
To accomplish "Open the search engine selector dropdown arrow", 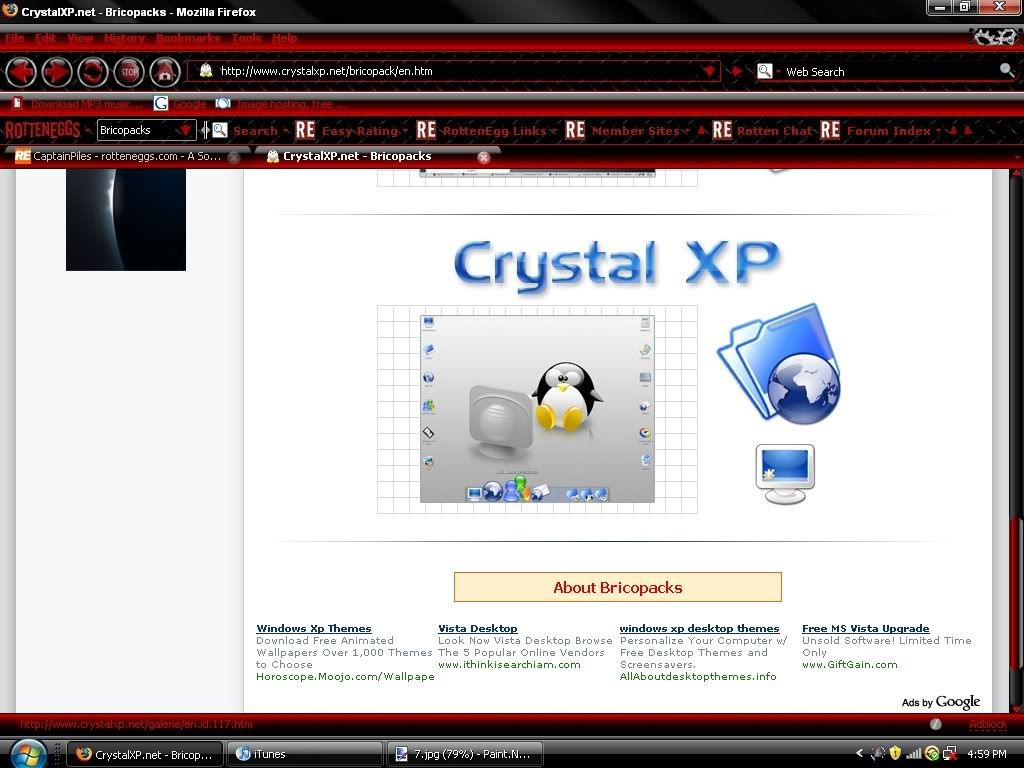I will pos(778,71).
